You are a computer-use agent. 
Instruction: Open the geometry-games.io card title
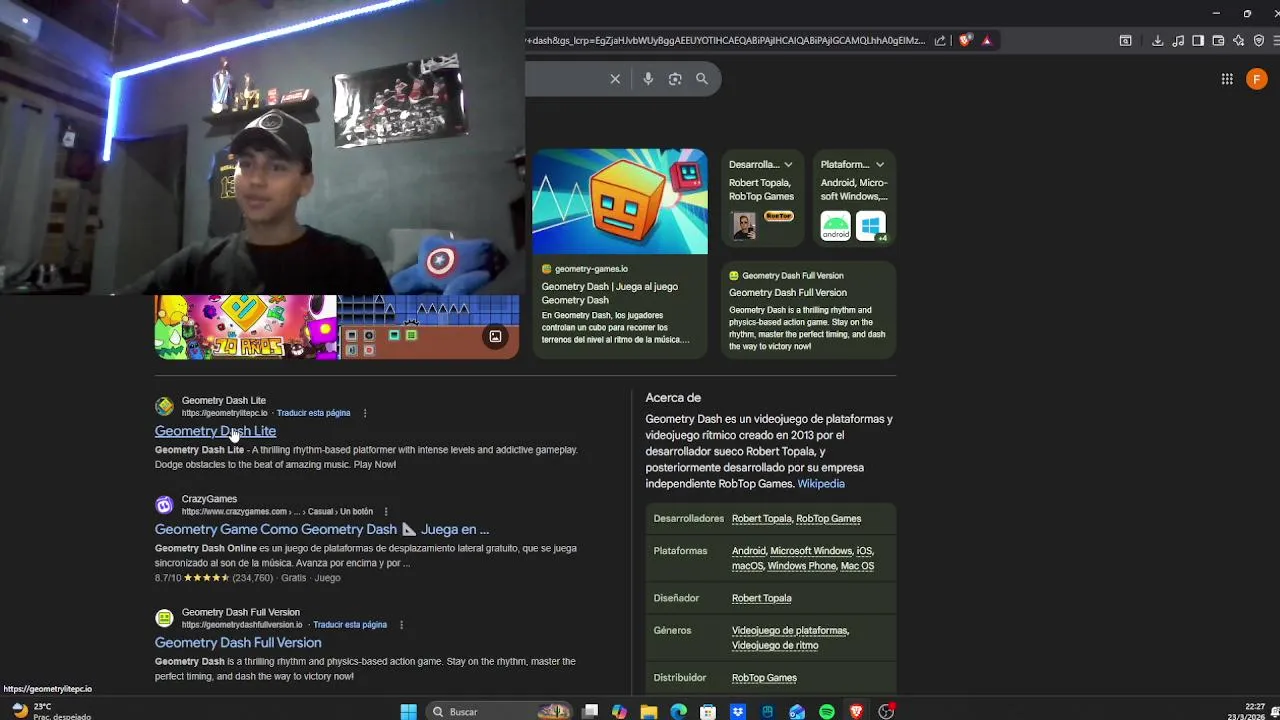[610, 293]
